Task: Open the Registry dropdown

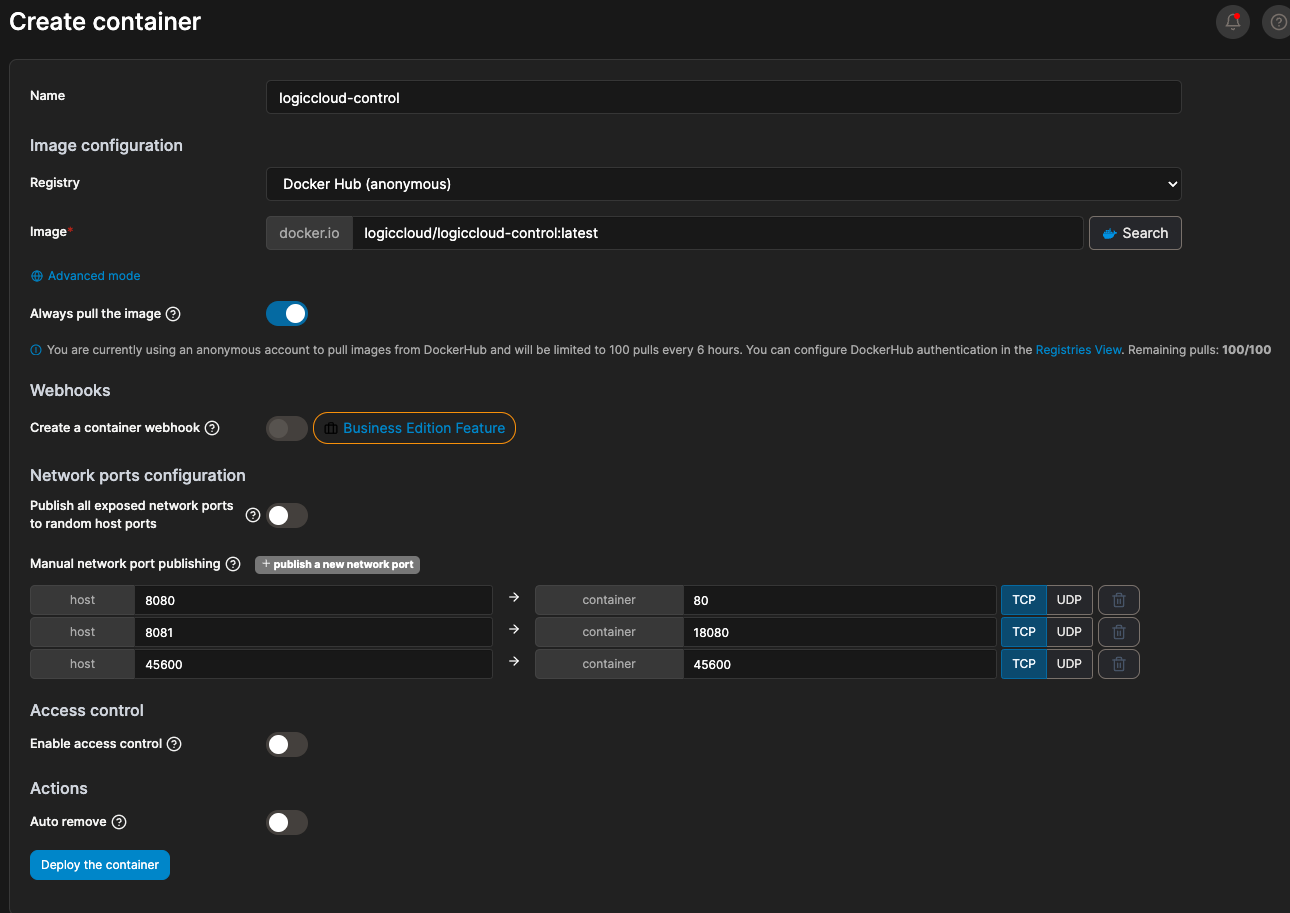Action: [x=723, y=184]
